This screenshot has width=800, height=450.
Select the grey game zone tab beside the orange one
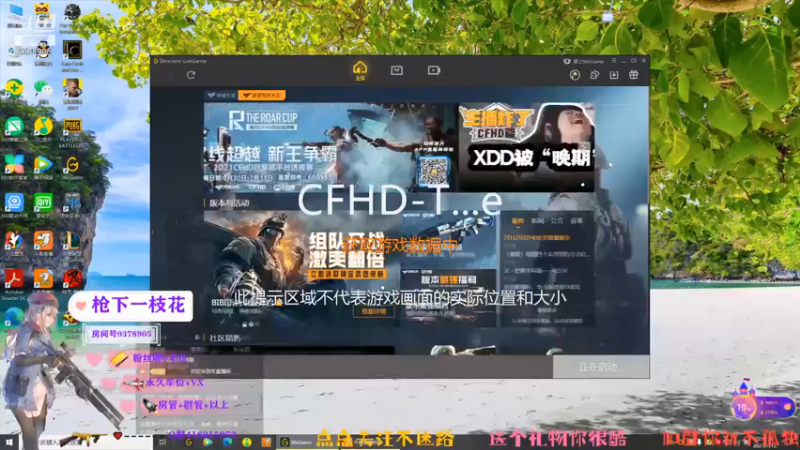point(221,95)
